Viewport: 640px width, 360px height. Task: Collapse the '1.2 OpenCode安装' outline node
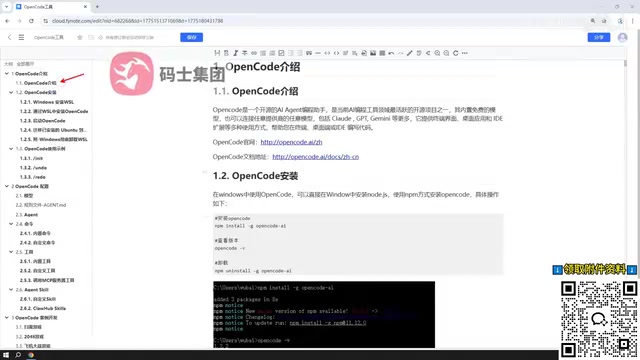(x=11, y=92)
